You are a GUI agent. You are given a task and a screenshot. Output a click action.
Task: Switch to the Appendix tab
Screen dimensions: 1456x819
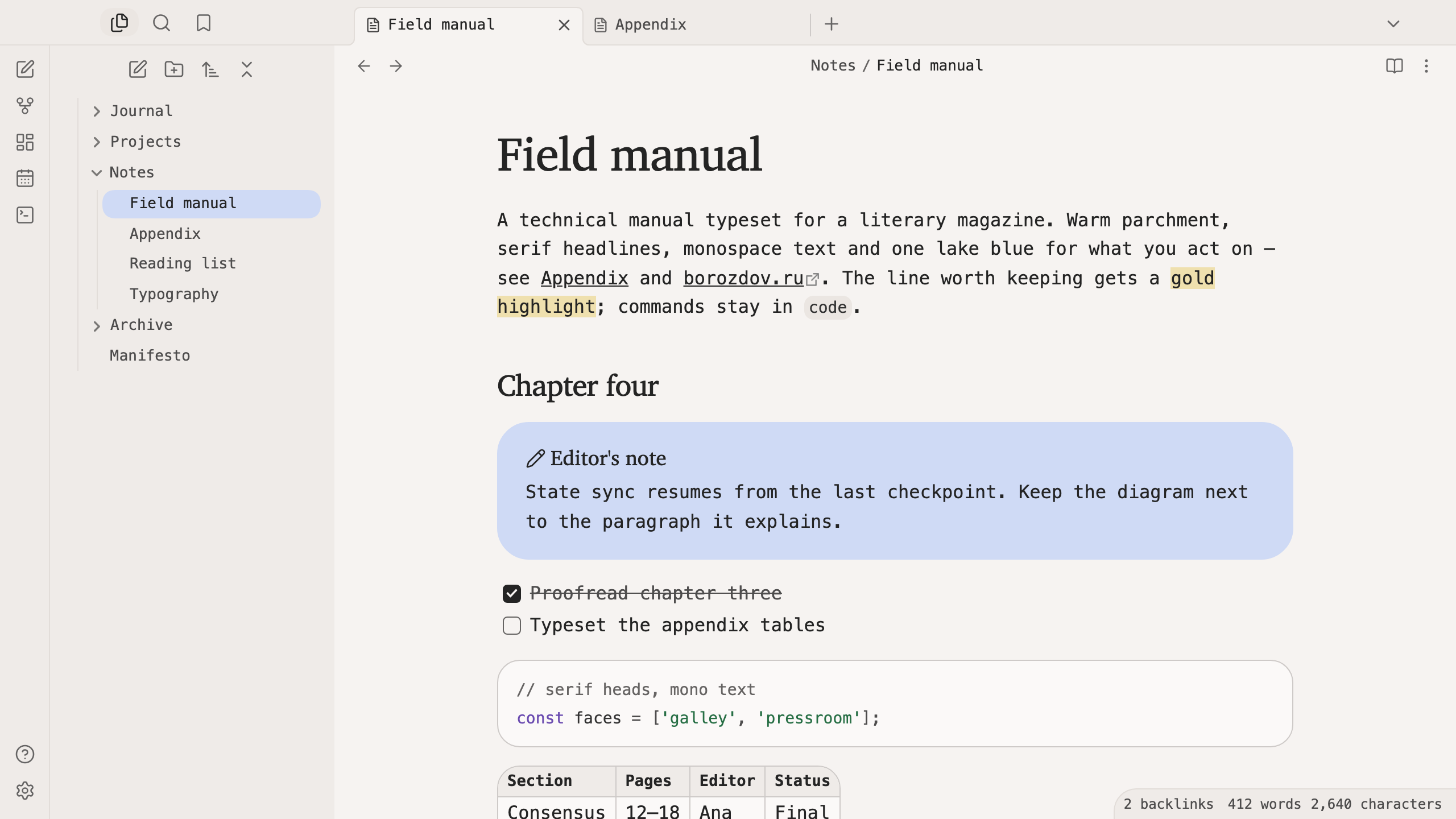(x=696, y=25)
